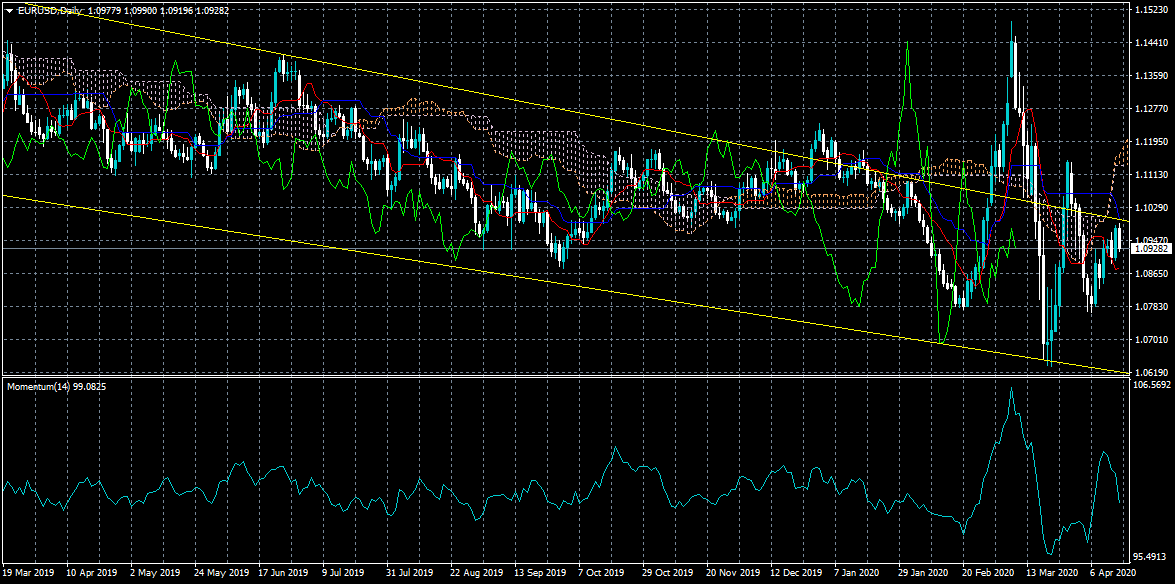This screenshot has width=1175, height=584.
Task: Open the chart dropdown arrow beside EURUSD,Daily
Action: 9,10
